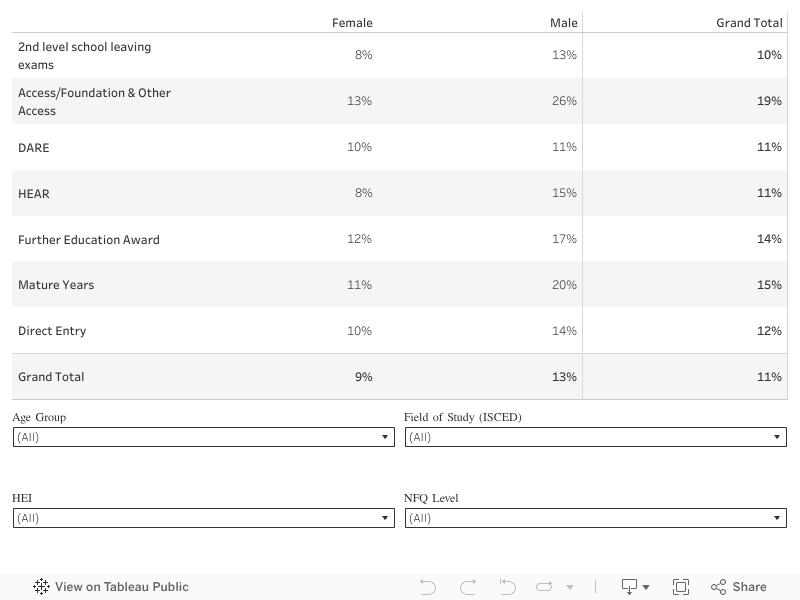Select the Female column header
This screenshot has height=600, width=800.
[352, 23]
